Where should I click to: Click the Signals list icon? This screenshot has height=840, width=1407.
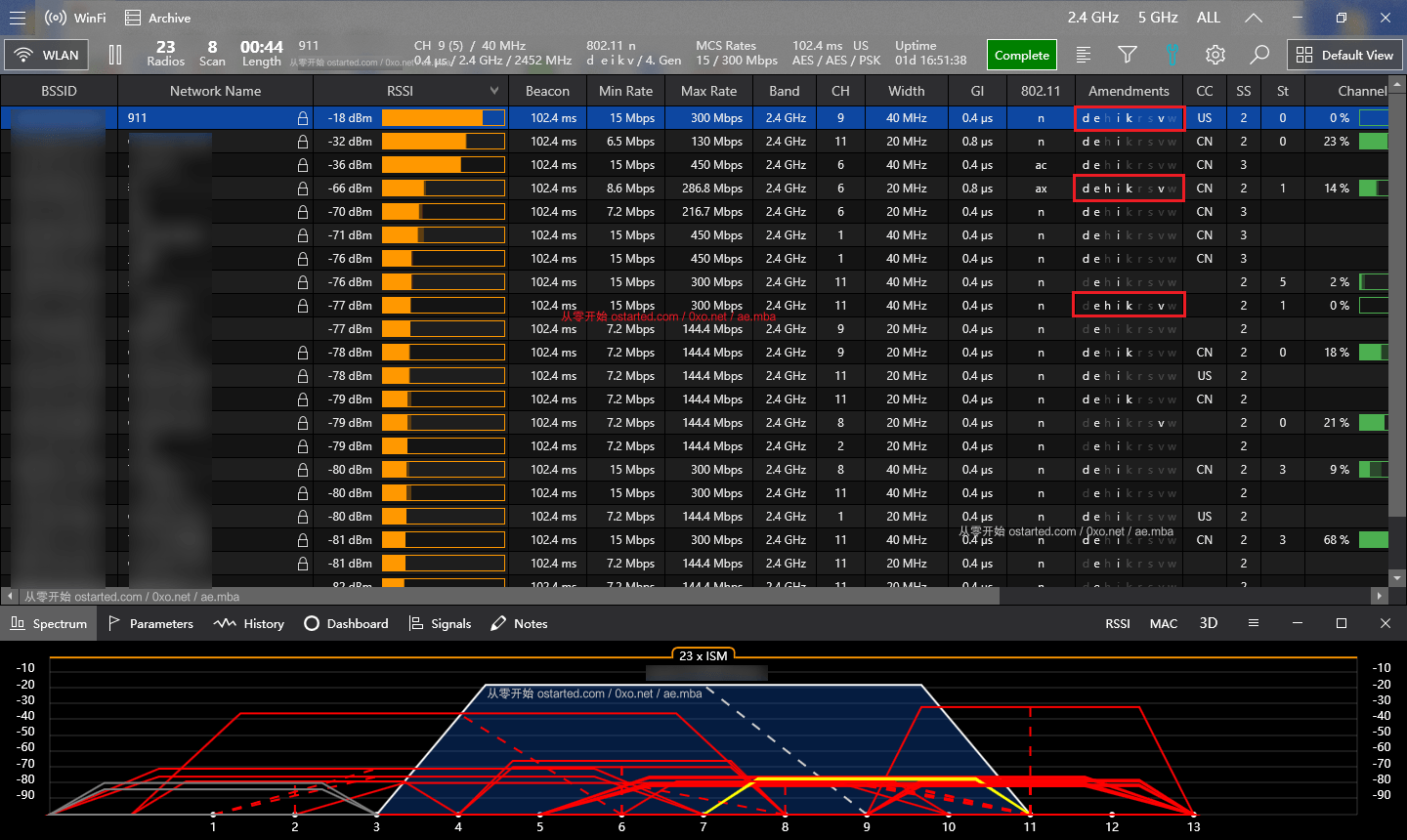[416, 623]
